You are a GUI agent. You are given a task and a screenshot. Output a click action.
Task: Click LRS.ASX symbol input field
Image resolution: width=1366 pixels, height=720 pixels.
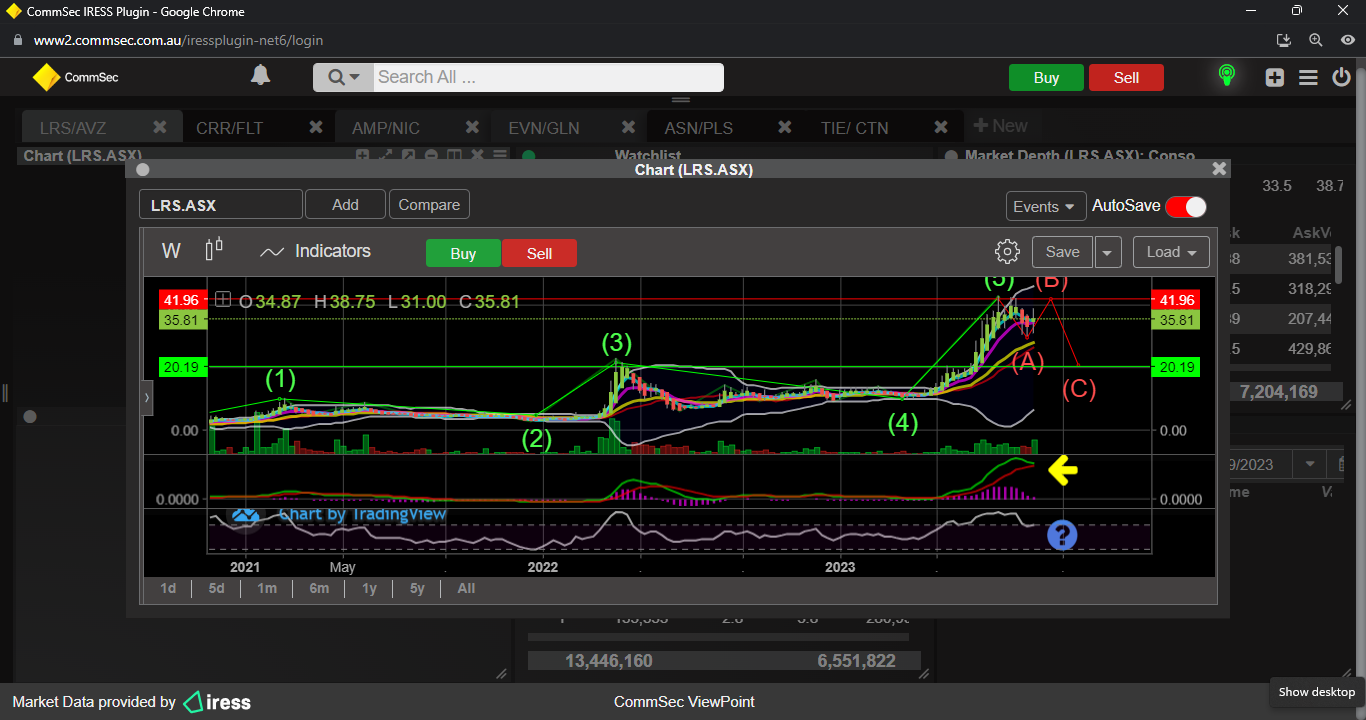[x=221, y=204]
